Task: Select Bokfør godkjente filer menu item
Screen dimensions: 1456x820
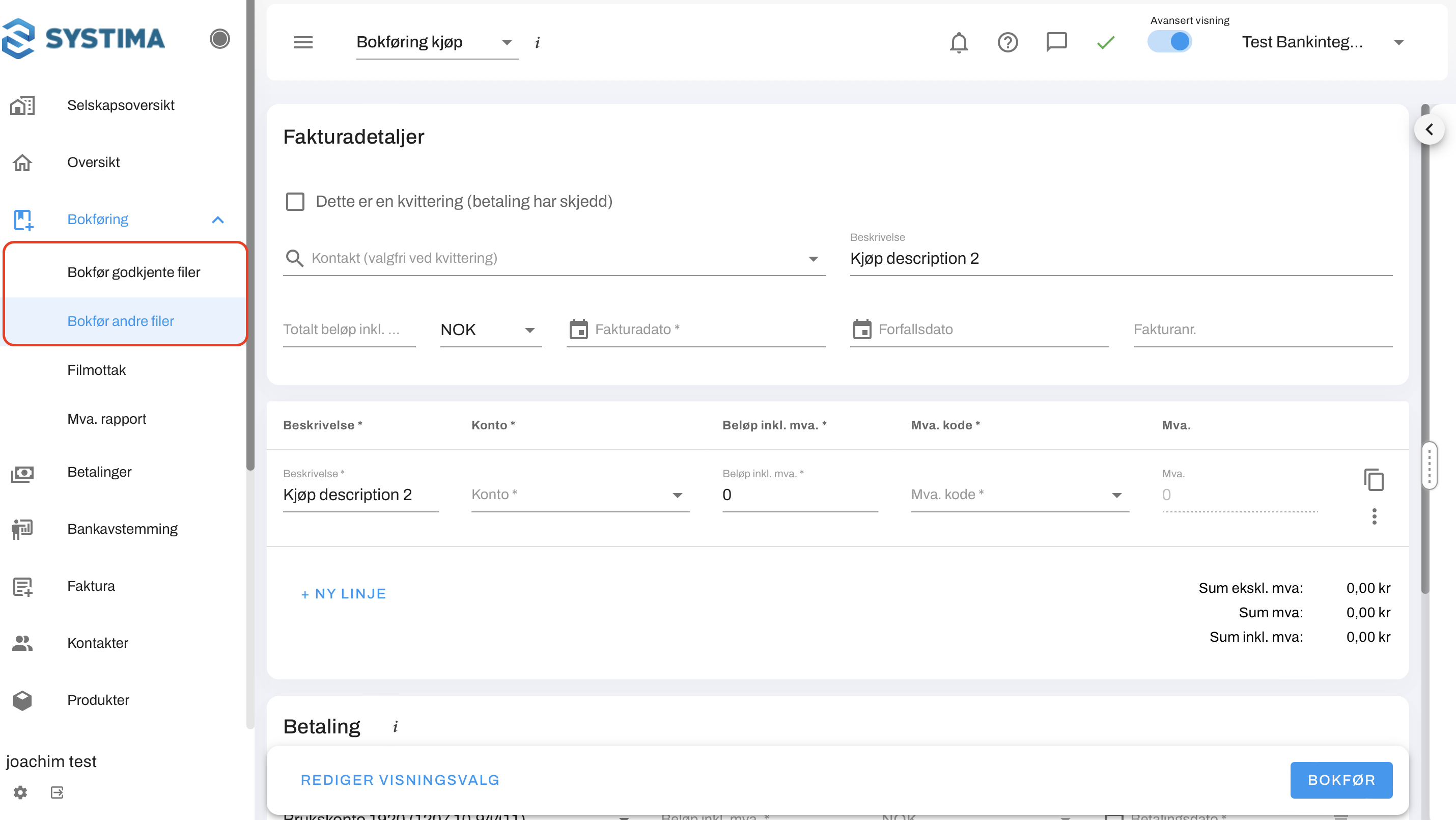Action: [x=133, y=272]
